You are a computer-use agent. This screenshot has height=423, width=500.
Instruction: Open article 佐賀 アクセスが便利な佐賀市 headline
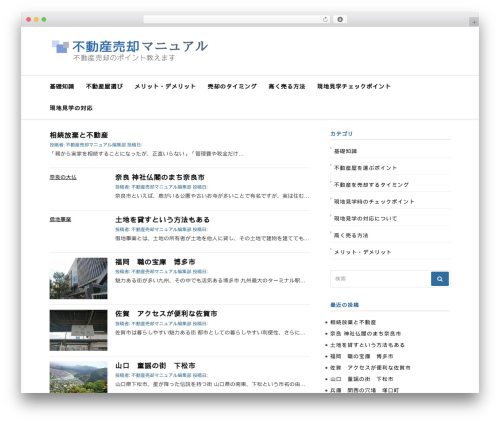(166, 314)
